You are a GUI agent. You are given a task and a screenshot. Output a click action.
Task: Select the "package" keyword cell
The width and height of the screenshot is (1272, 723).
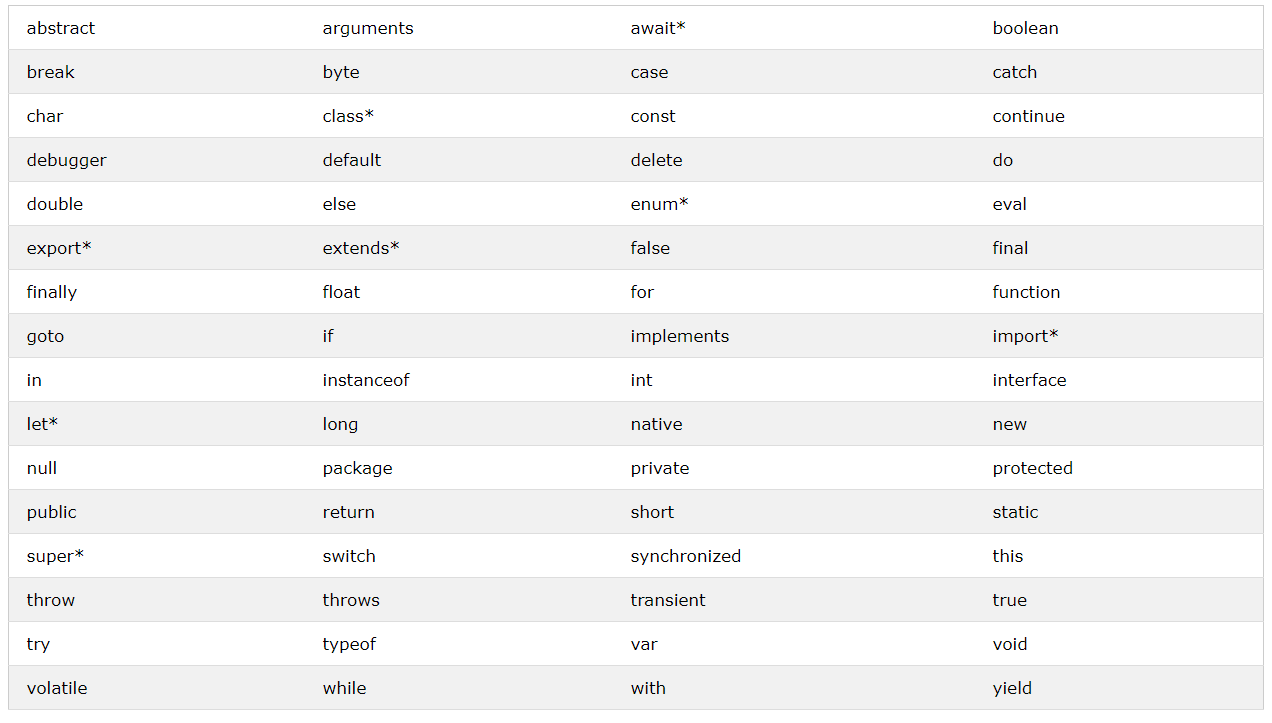pos(357,468)
